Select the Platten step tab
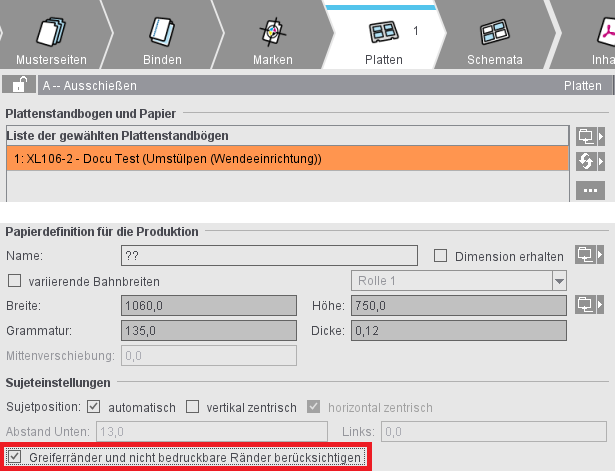The width and height of the screenshot is (615, 471). coord(384,35)
